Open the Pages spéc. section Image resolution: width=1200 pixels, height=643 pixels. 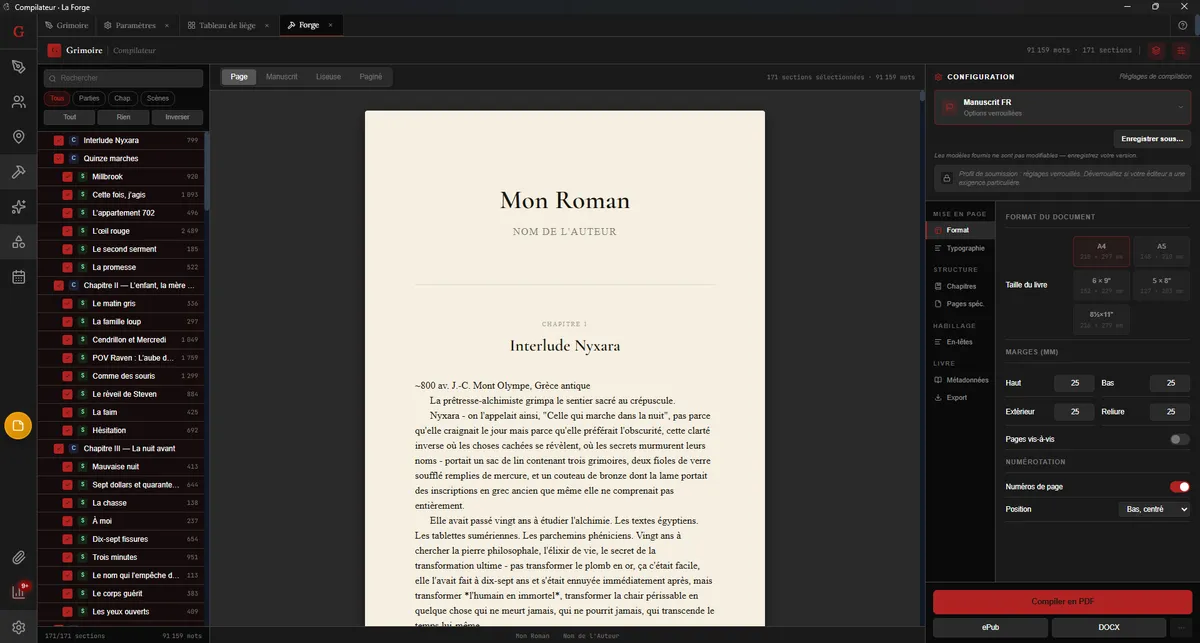[960, 304]
